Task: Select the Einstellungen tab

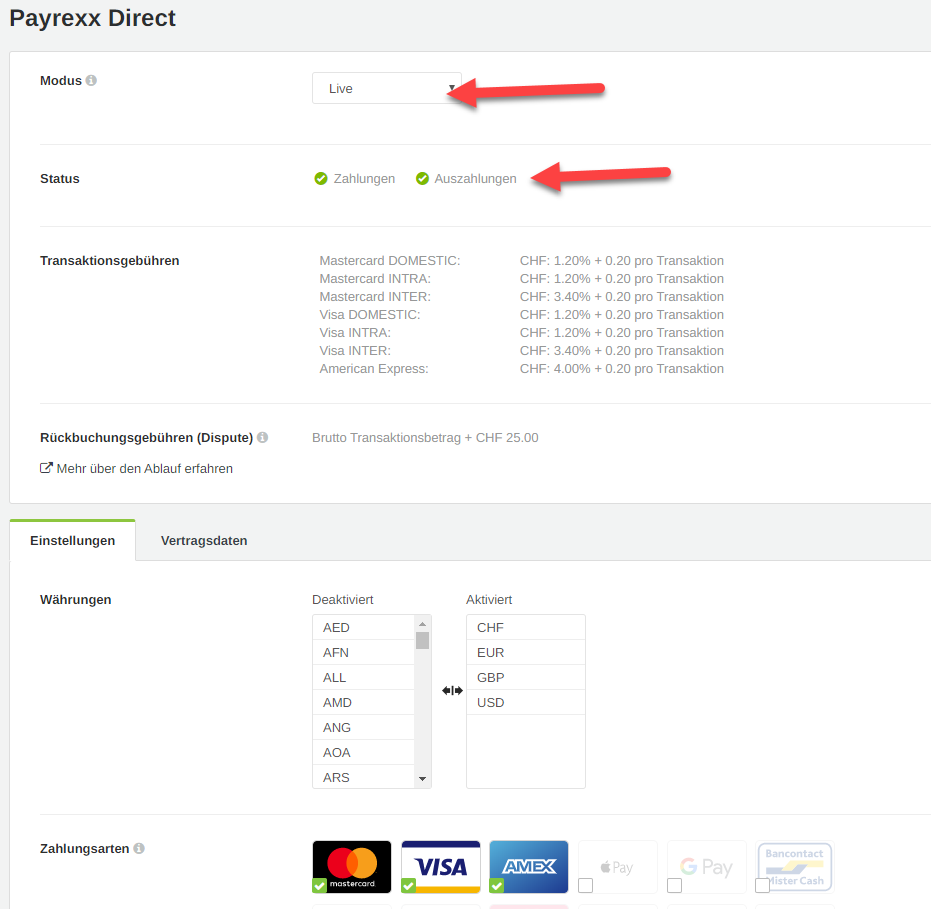Action: [x=72, y=540]
